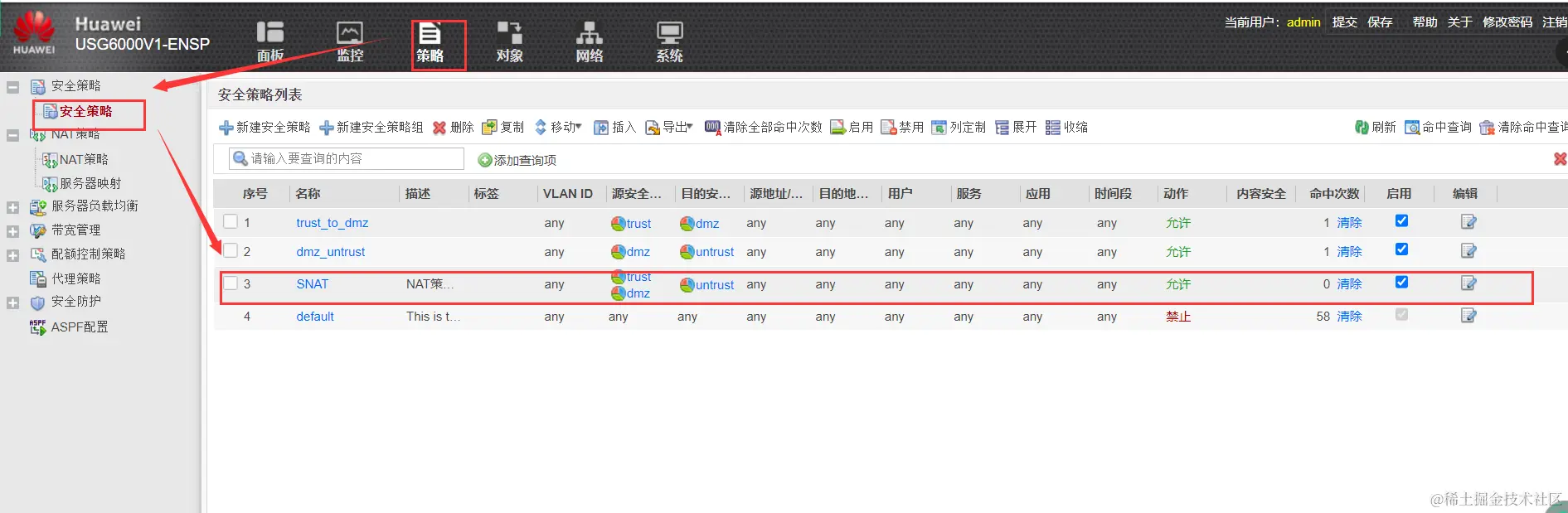
Task: Click 保存 in the top bar
Action: pyautogui.click(x=1380, y=22)
